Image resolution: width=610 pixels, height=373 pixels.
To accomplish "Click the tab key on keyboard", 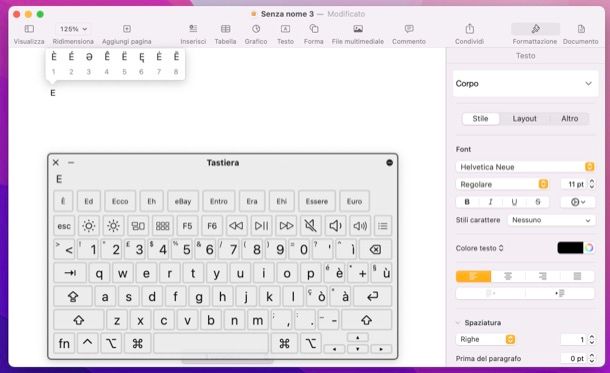I will pos(70,273).
